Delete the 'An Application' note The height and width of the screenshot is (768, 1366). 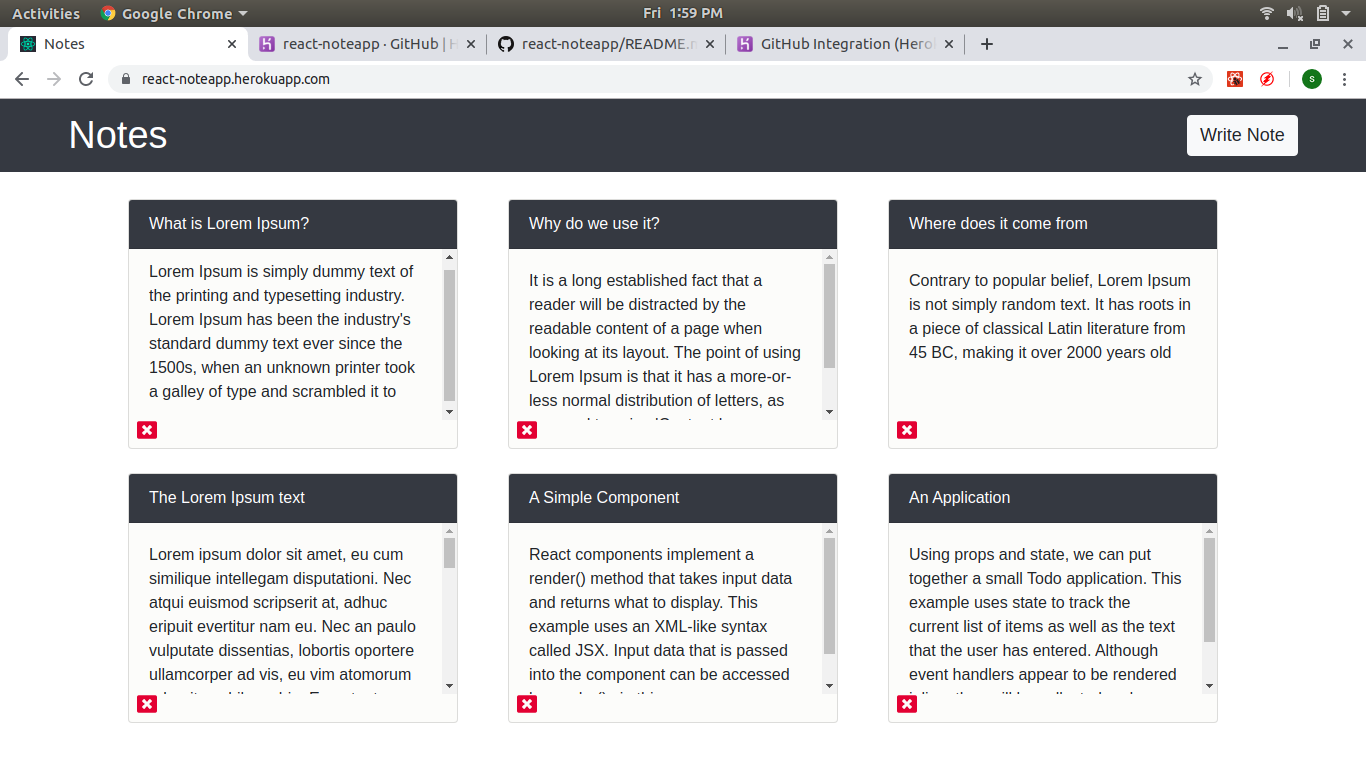point(907,704)
